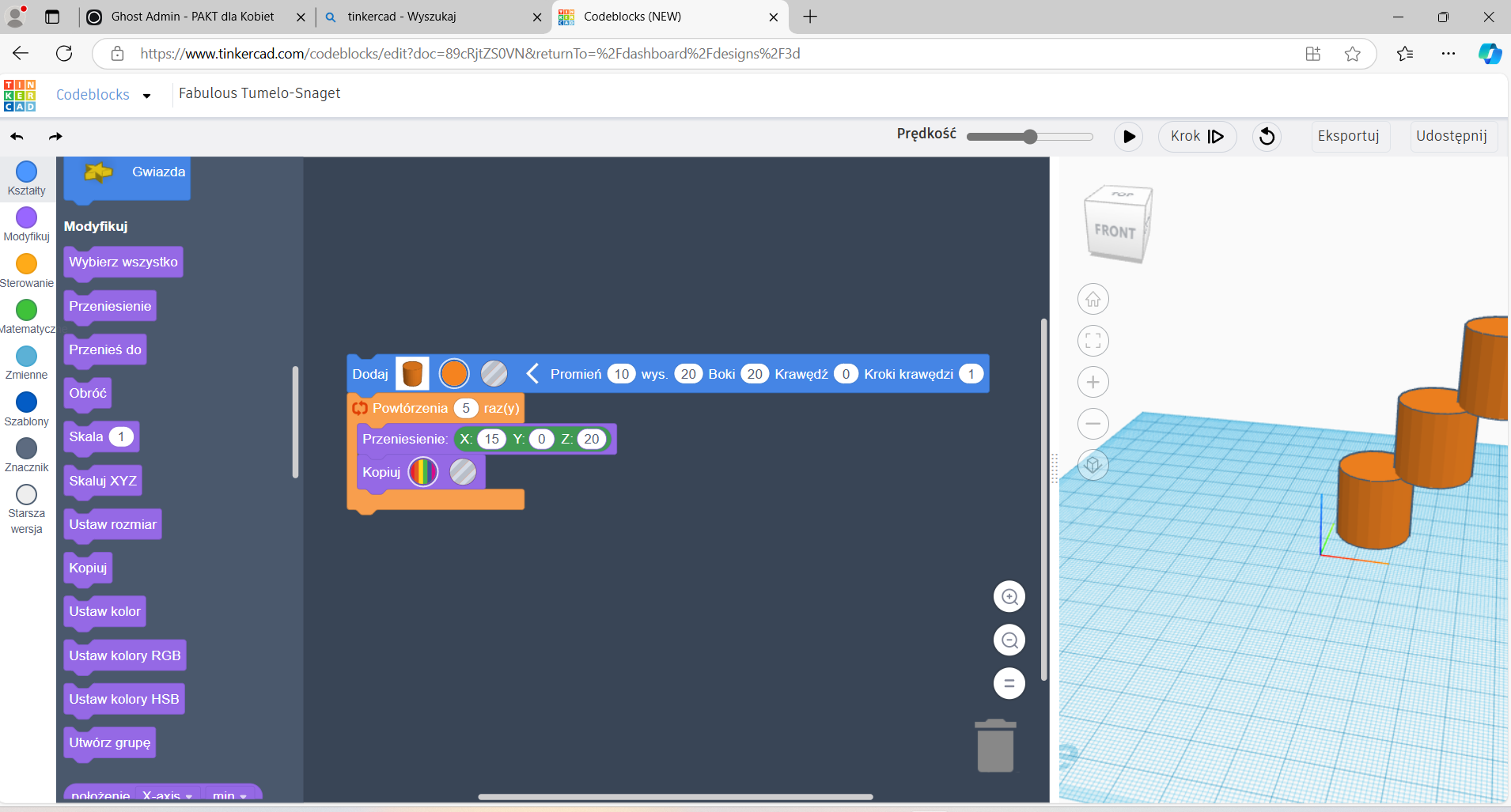
Task: Click the trash bin icon
Action: click(995, 746)
